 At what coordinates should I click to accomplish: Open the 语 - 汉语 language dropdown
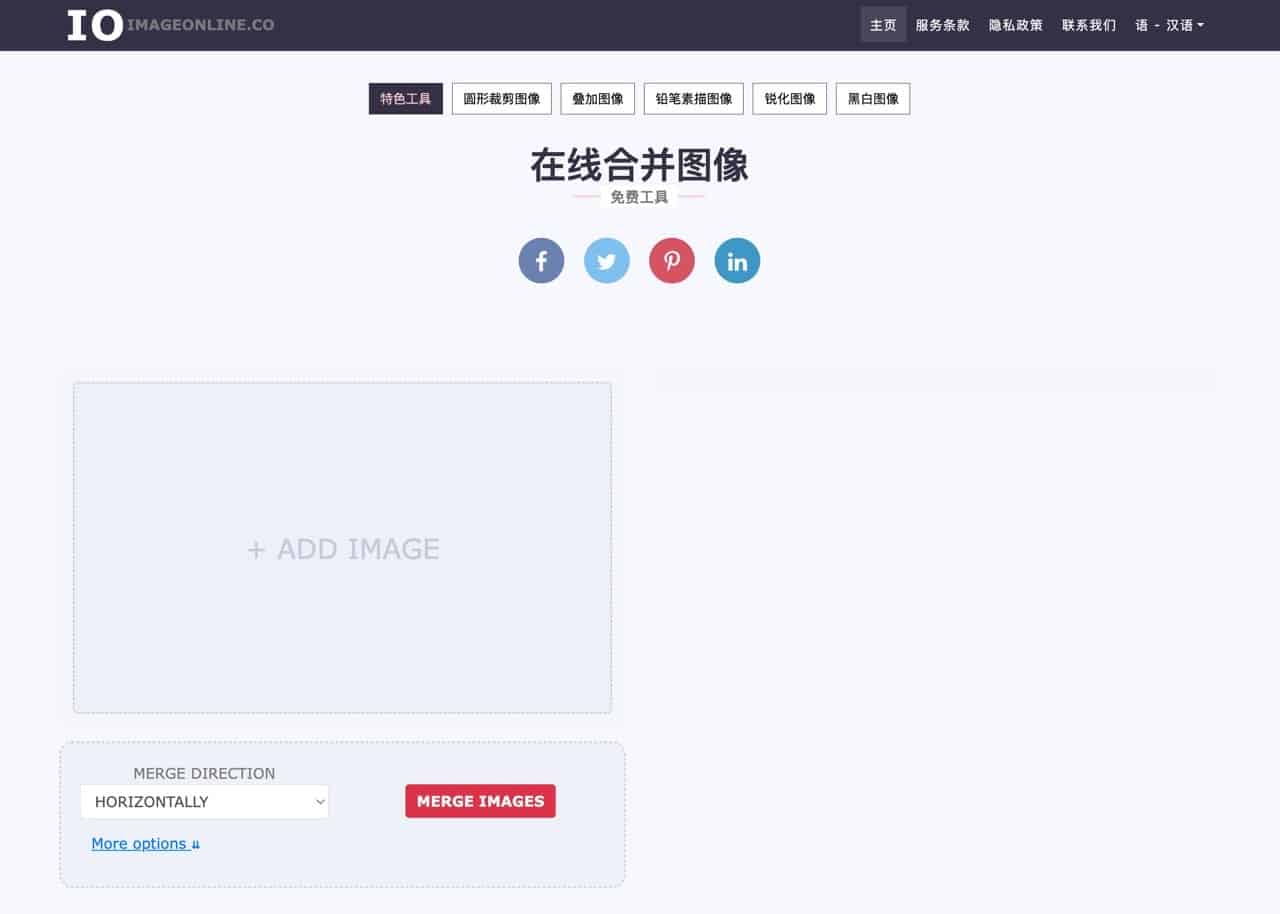click(1169, 25)
